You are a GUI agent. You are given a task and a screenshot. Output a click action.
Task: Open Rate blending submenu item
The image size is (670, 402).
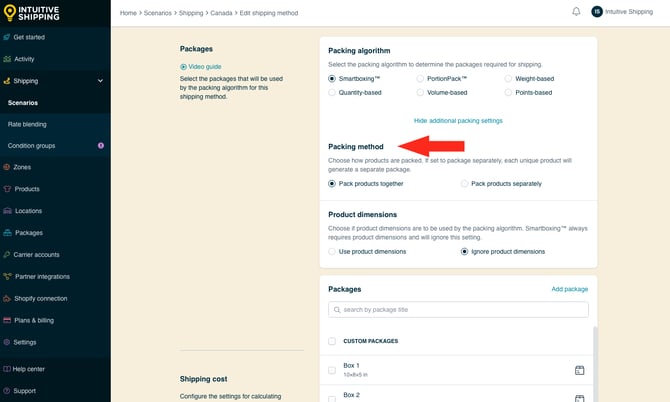(27, 124)
